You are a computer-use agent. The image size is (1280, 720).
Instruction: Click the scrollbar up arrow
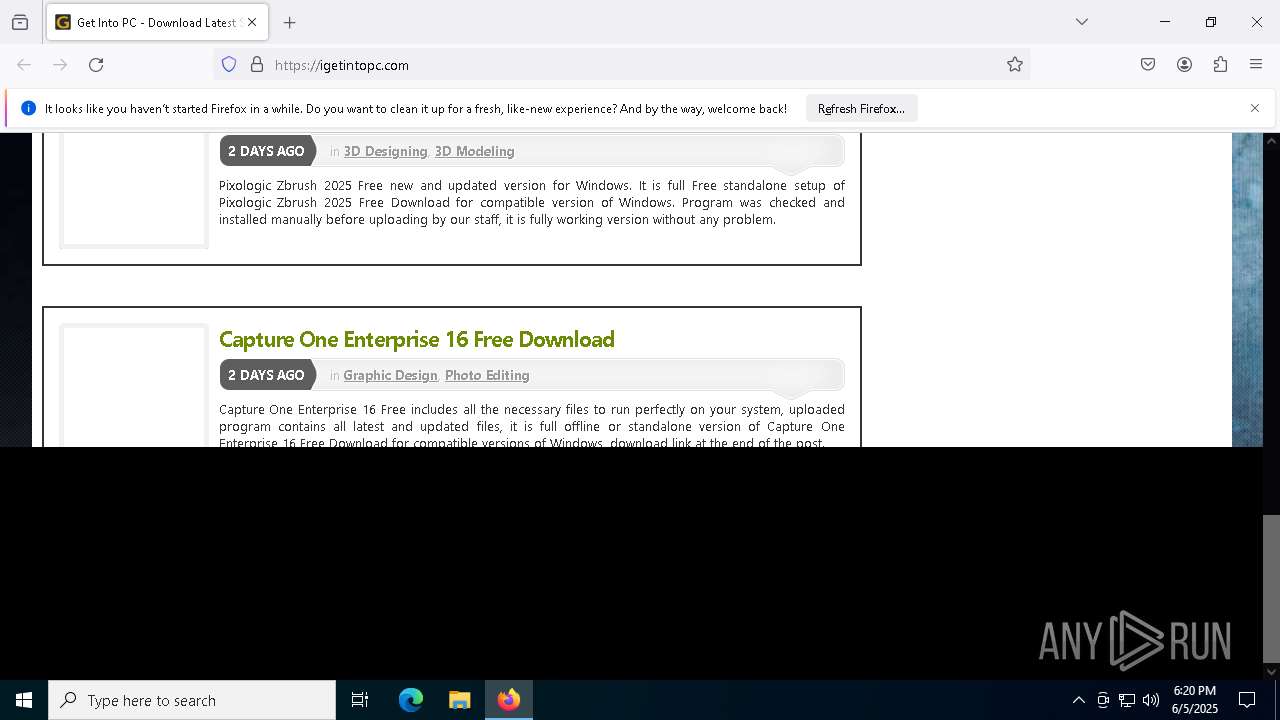pos(1271,141)
